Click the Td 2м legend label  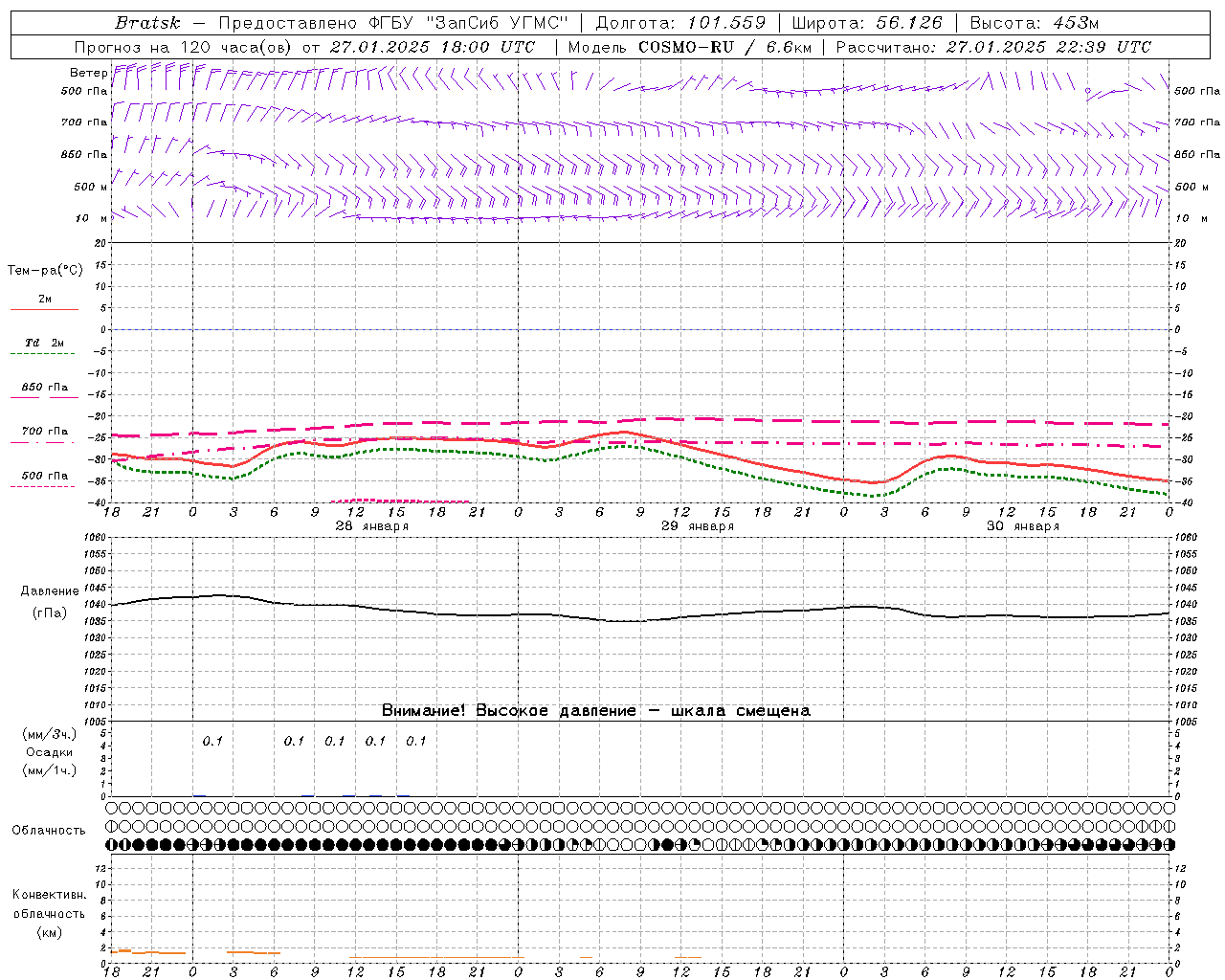point(44,343)
